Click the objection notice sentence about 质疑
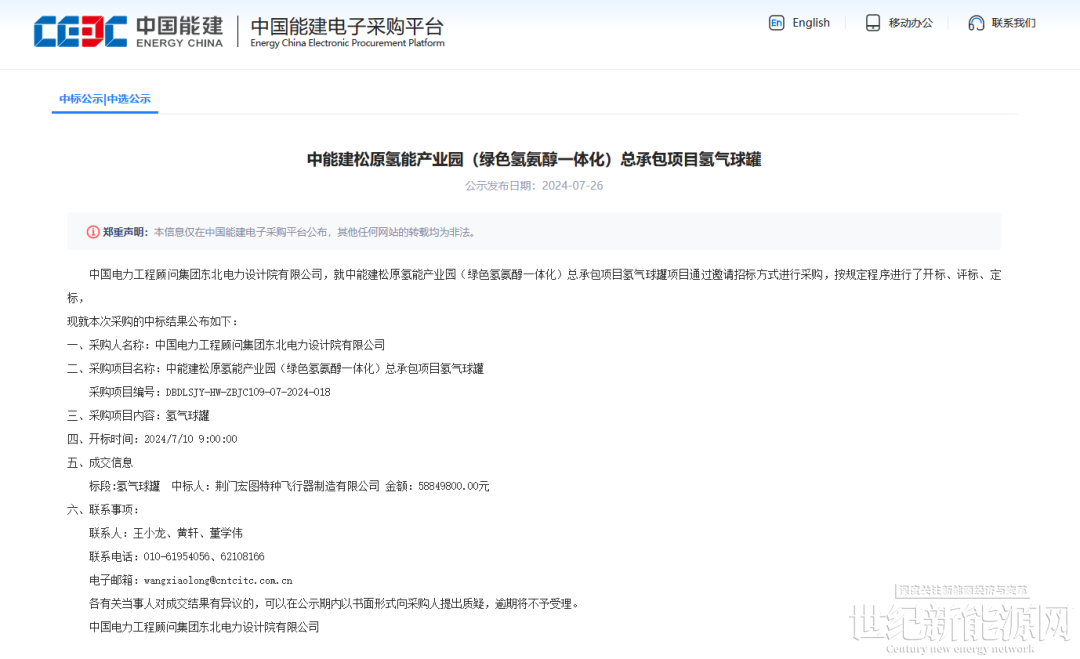Viewport: 1080px width, 659px height. (x=335, y=604)
